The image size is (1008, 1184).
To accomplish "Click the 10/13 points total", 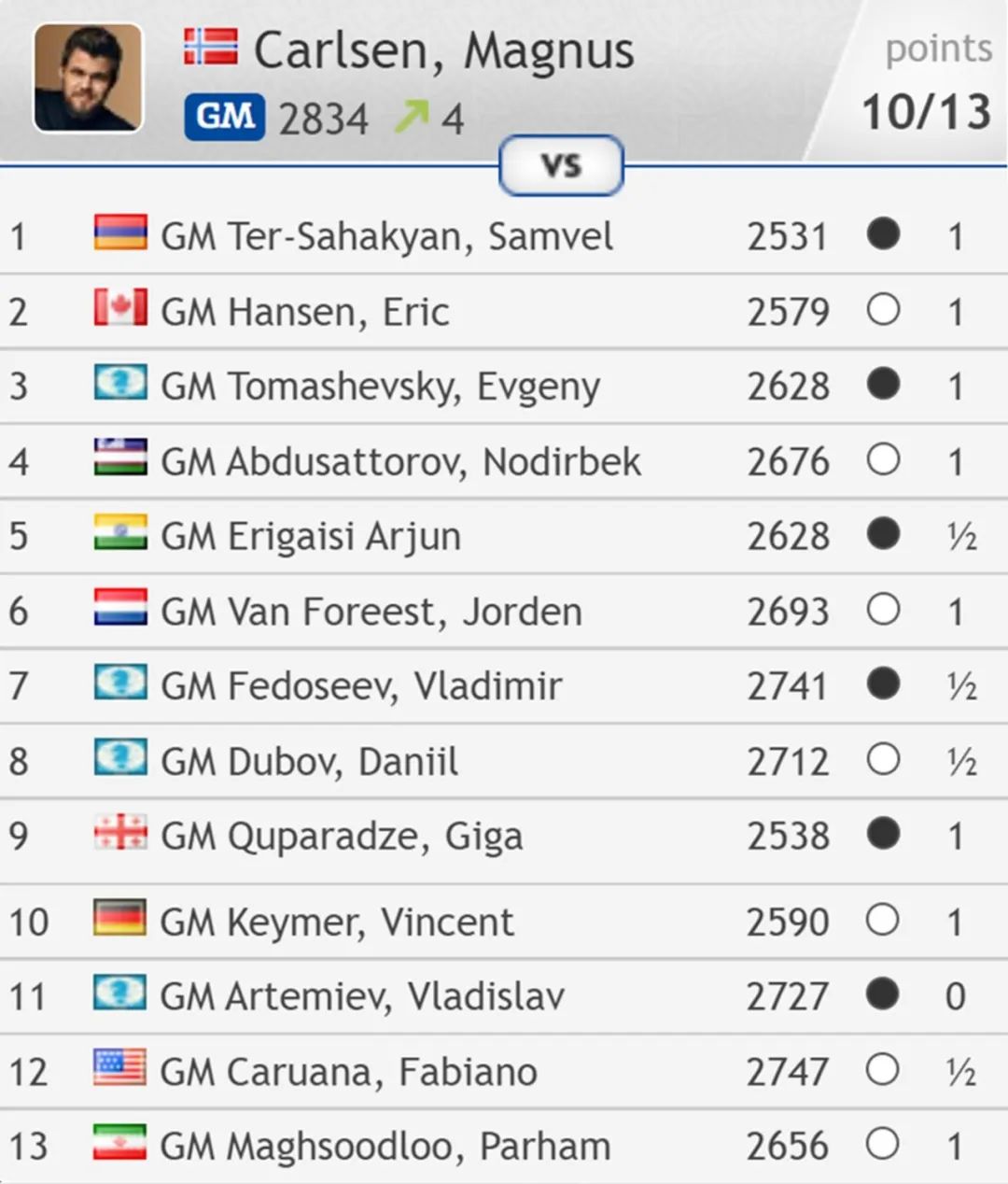I will pos(926,112).
